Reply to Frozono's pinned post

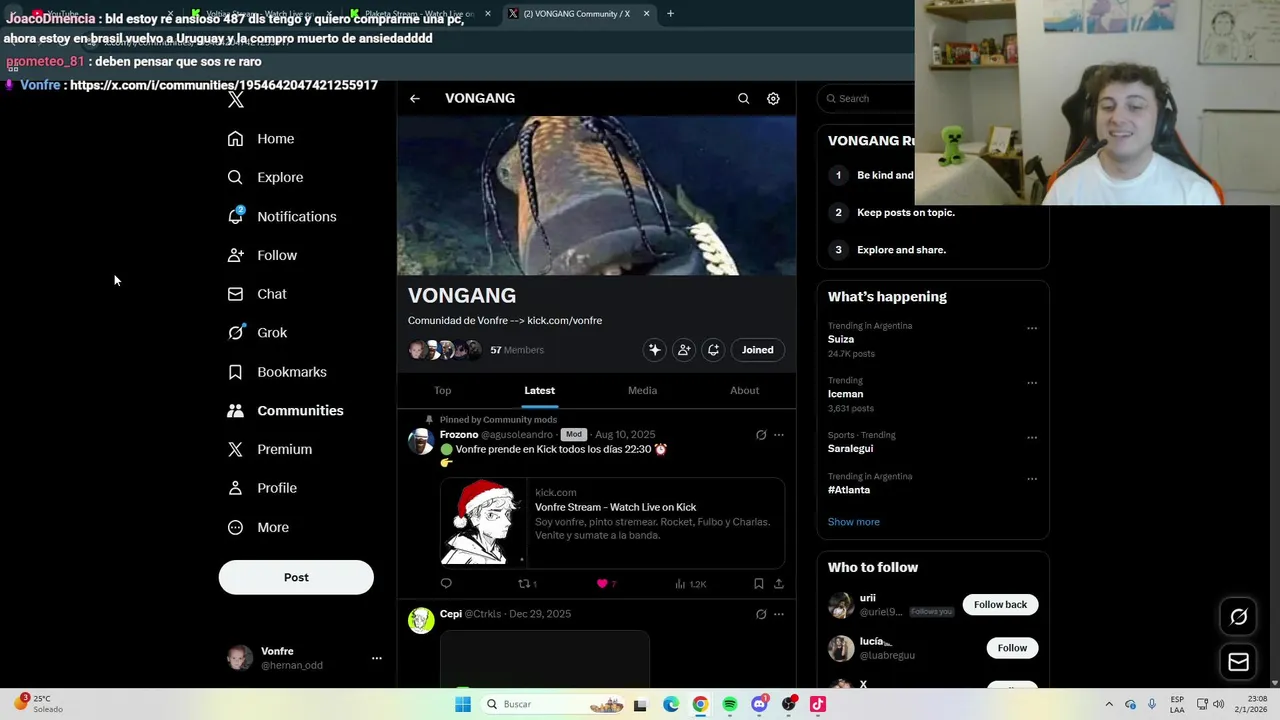click(446, 584)
